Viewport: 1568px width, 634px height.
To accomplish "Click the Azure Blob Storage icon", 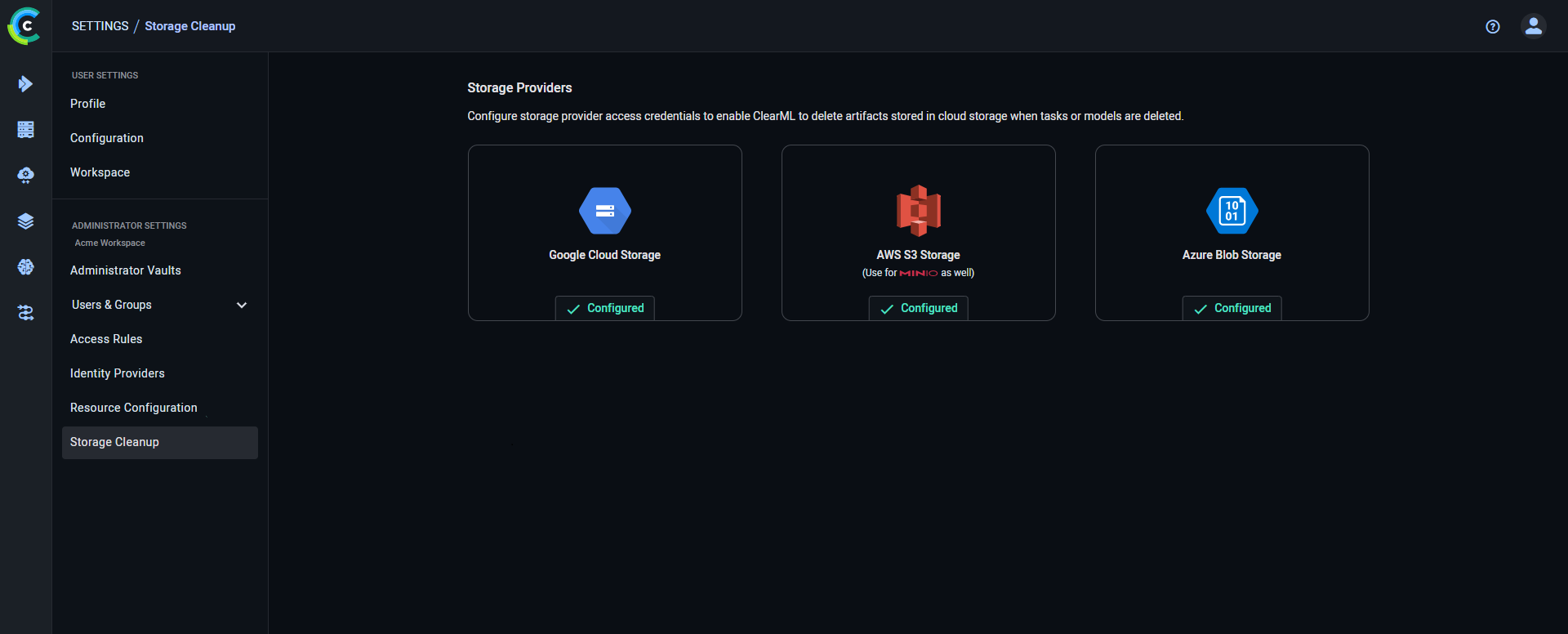I will [x=1232, y=211].
